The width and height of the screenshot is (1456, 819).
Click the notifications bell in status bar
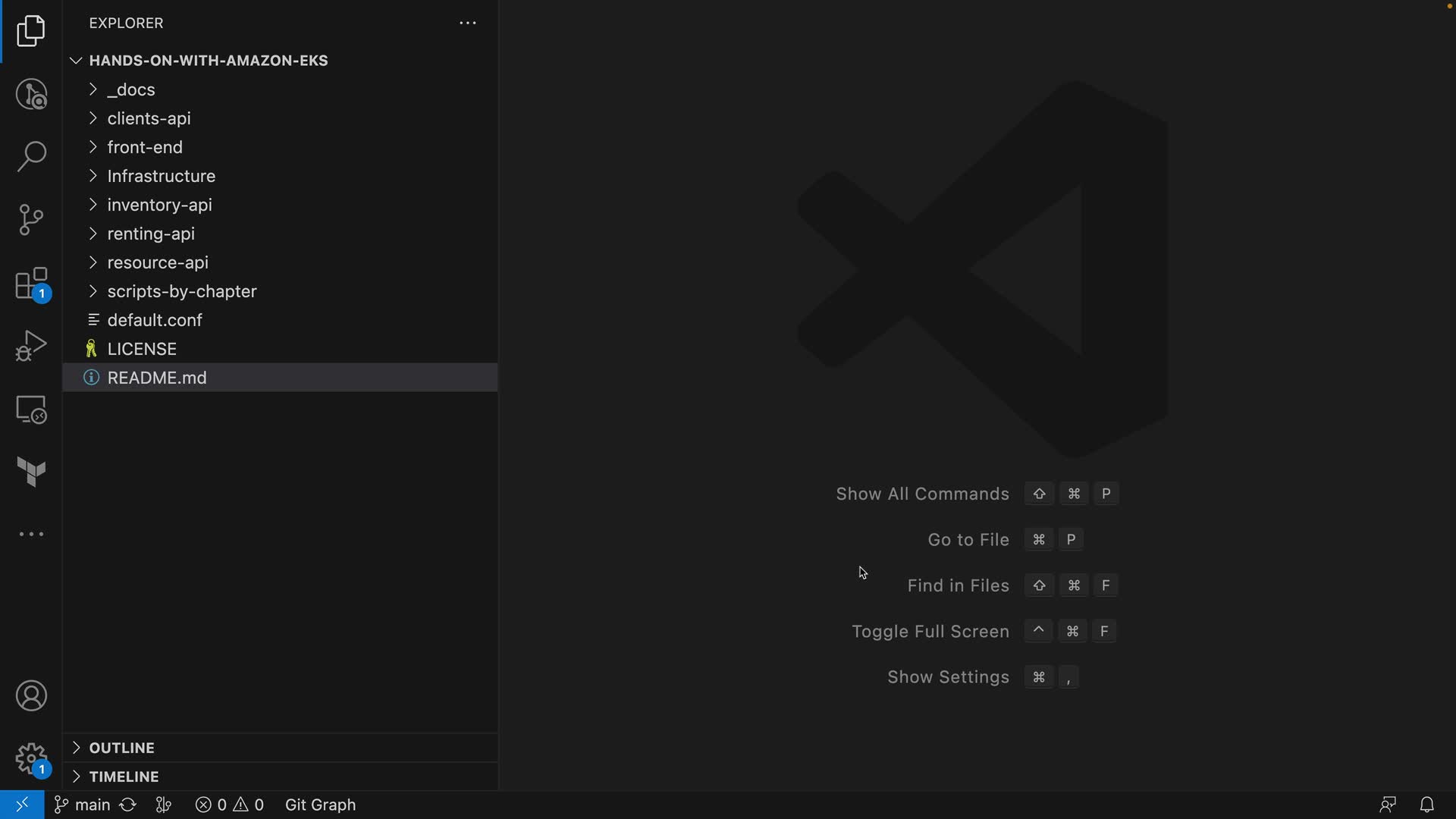point(1426,805)
